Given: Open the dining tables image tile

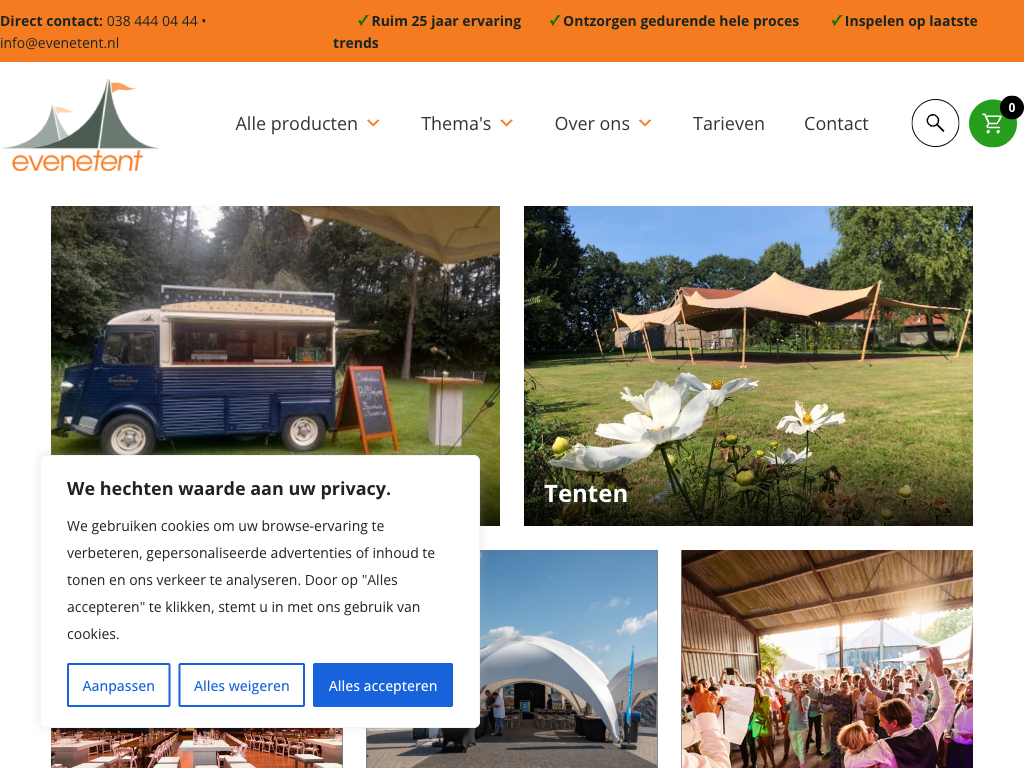Looking at the screenshot, I should tap(197, 748).
